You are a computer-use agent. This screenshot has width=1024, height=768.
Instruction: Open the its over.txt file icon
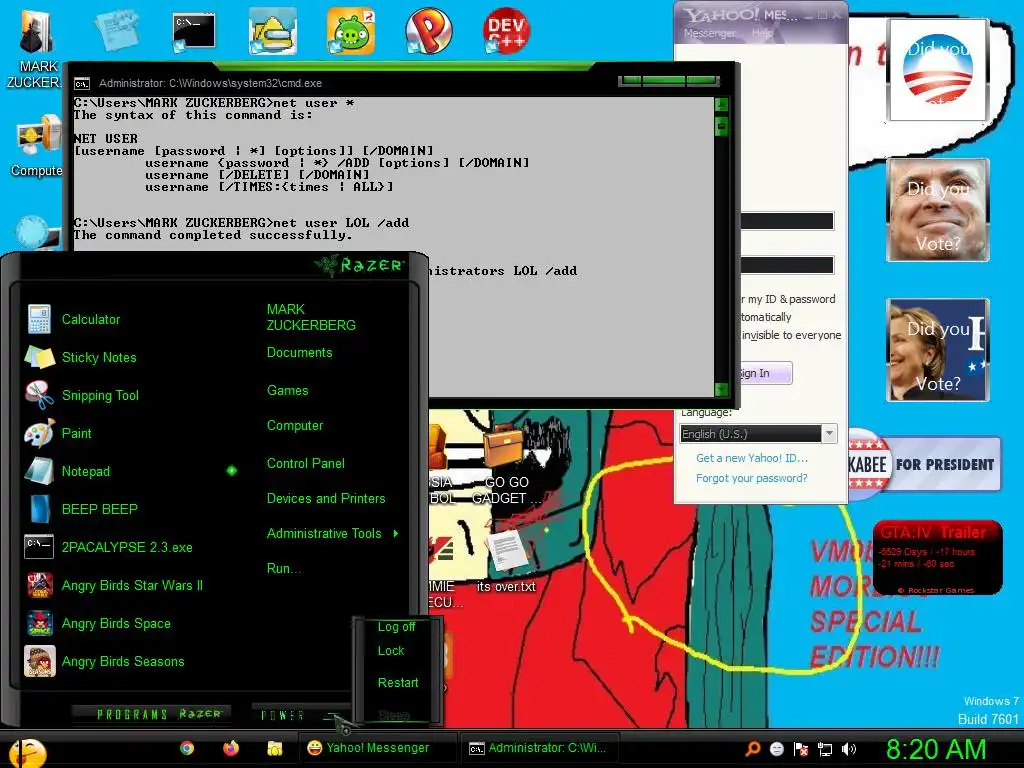[x=506, y=562]
